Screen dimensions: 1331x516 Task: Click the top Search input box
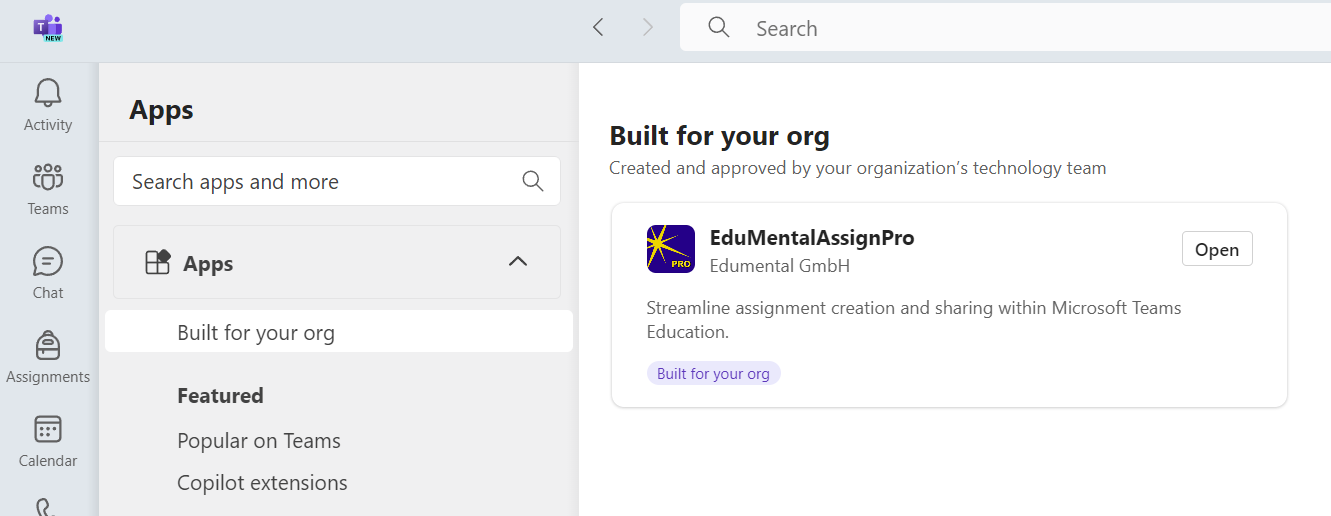coord(1000,28)
